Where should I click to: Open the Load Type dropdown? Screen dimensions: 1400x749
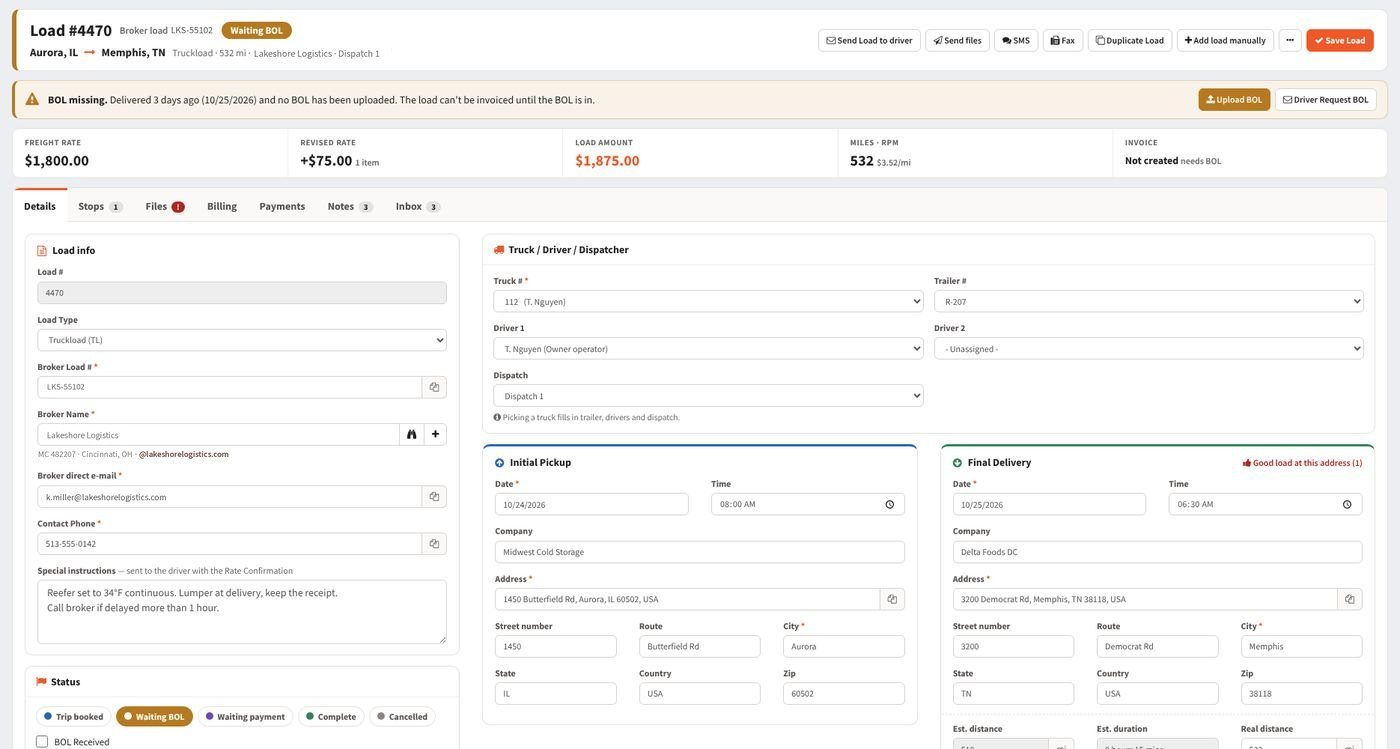click(242, 340)
